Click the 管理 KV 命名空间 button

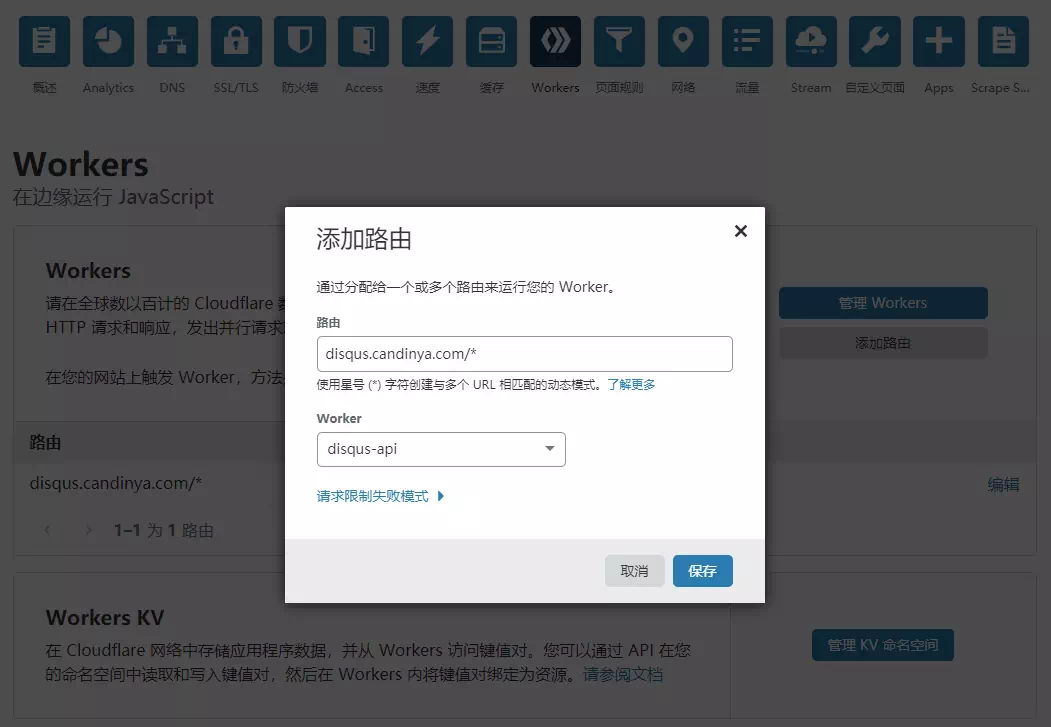(x=883, y=645)
